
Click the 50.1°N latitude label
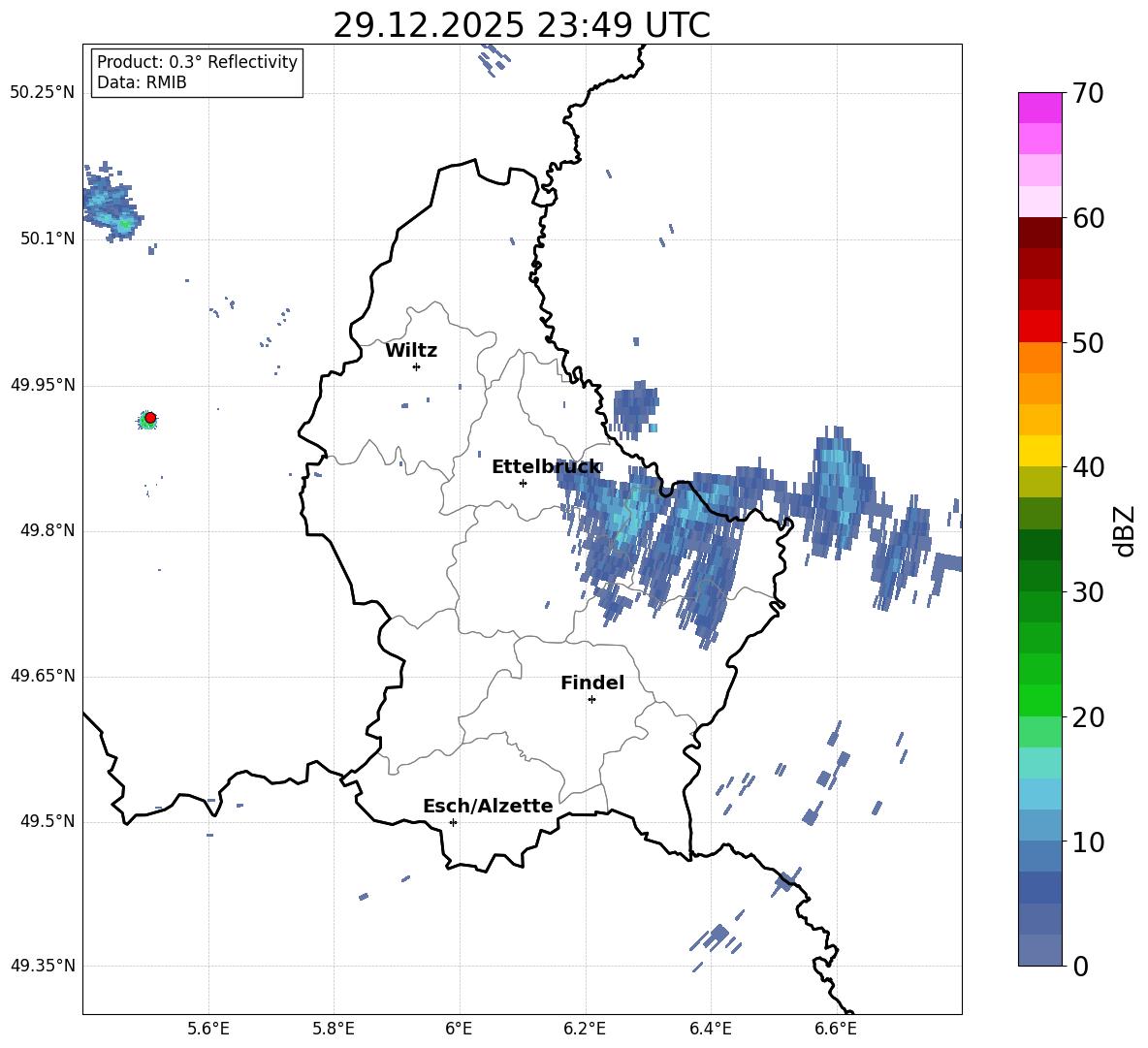click(x=48, y=238)
